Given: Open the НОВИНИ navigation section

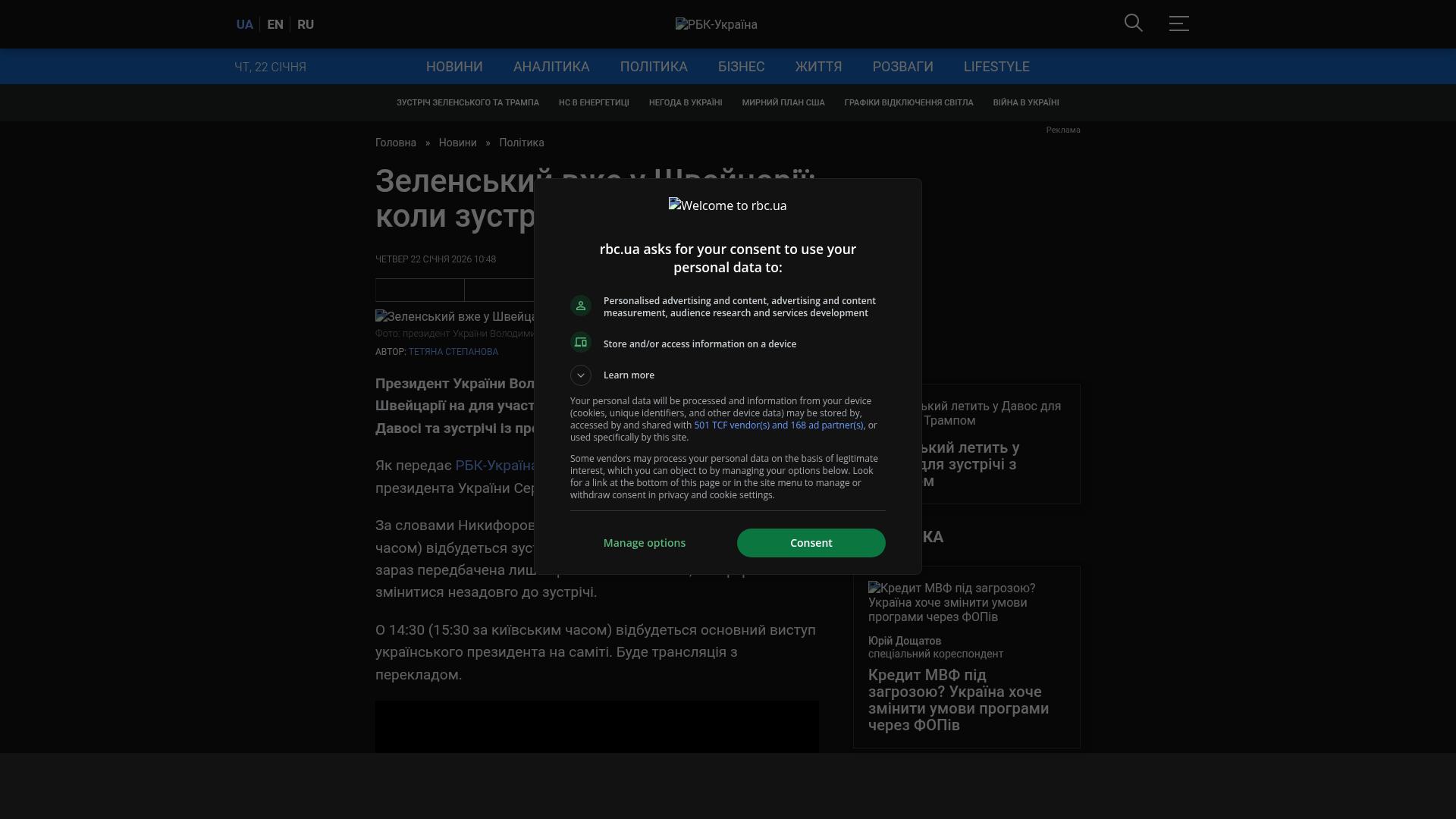Looking at the screenshot, I should point(454,67).
